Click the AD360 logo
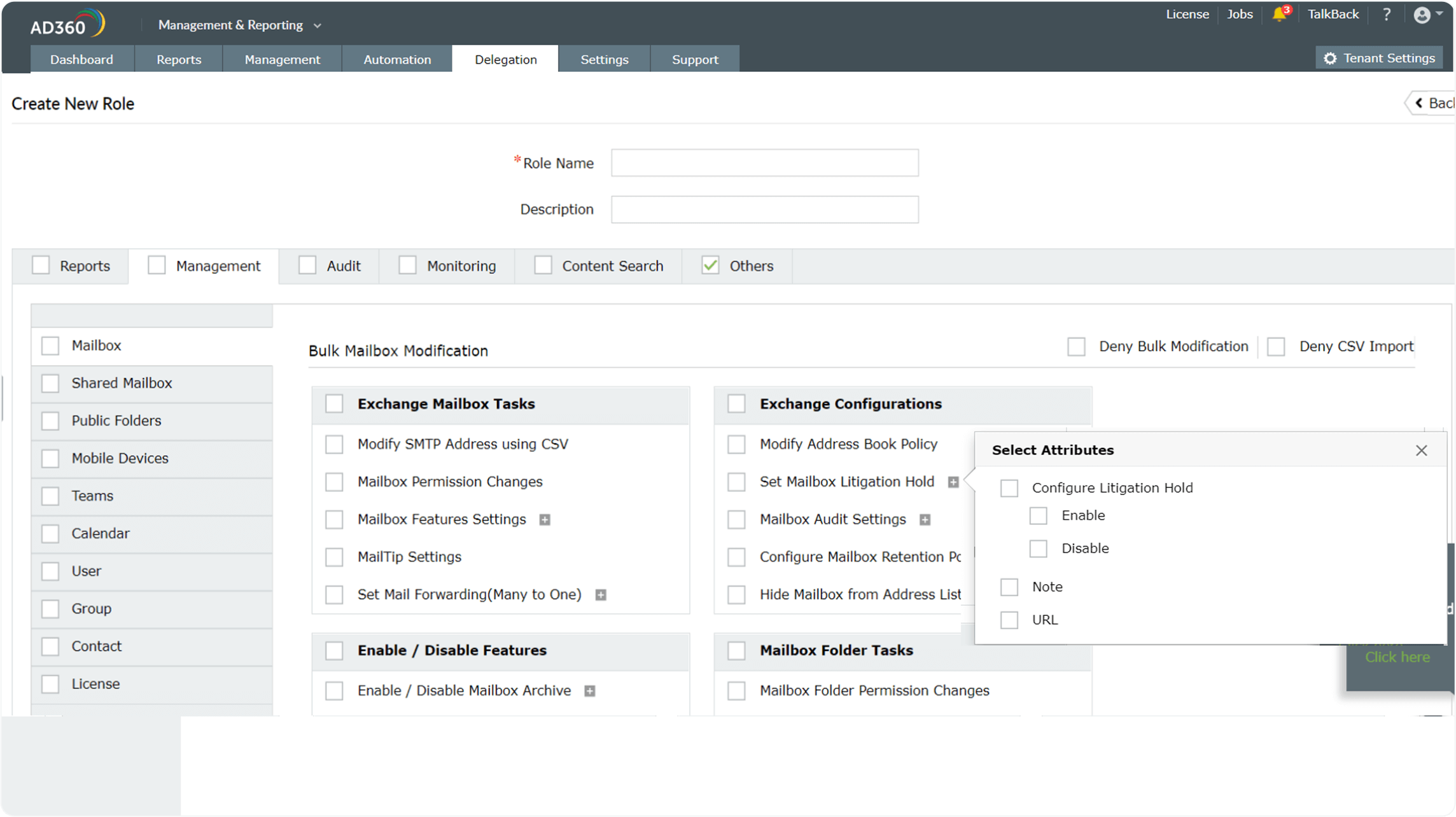This screenshot has height=817, width=1456. coord(67,24)
